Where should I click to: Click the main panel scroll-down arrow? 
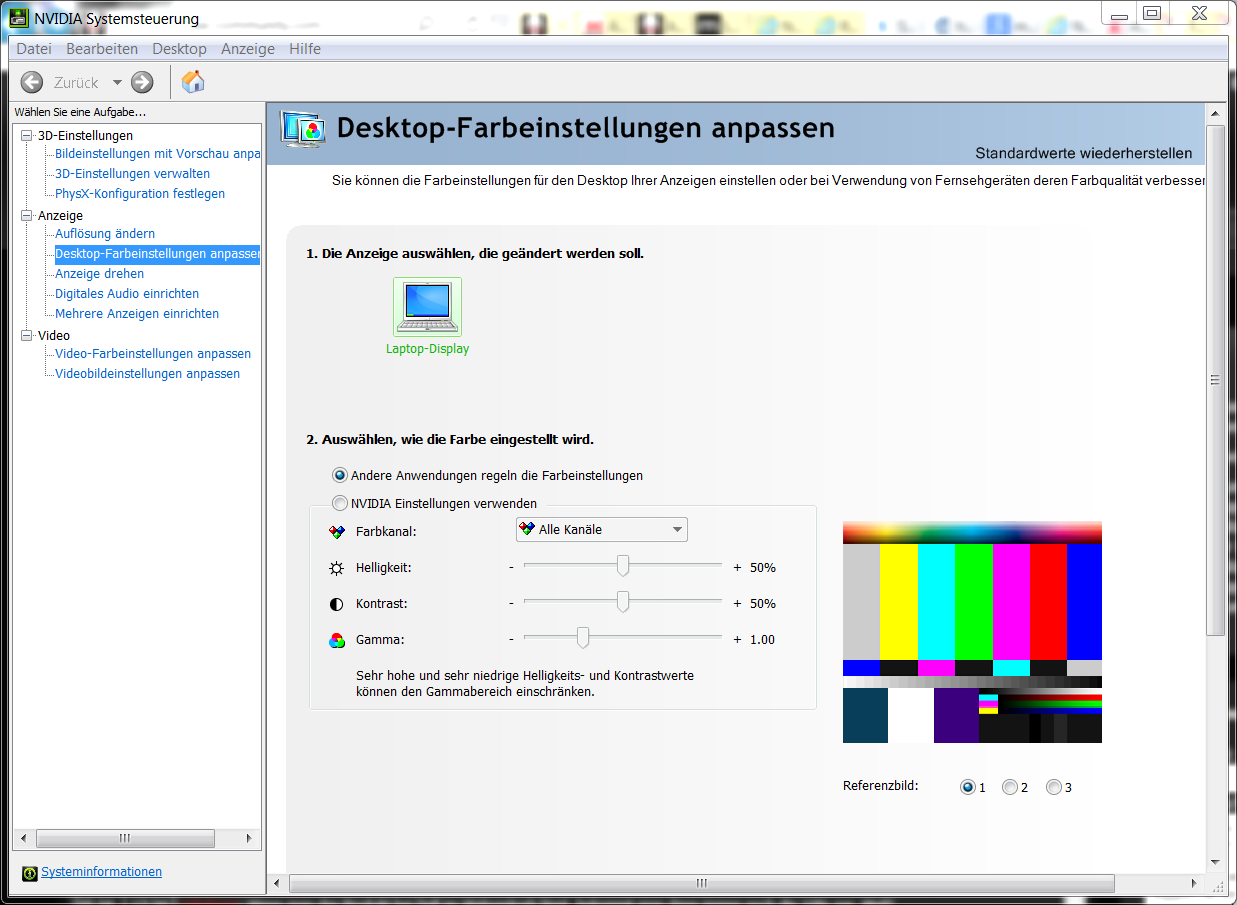point(1215,861)
